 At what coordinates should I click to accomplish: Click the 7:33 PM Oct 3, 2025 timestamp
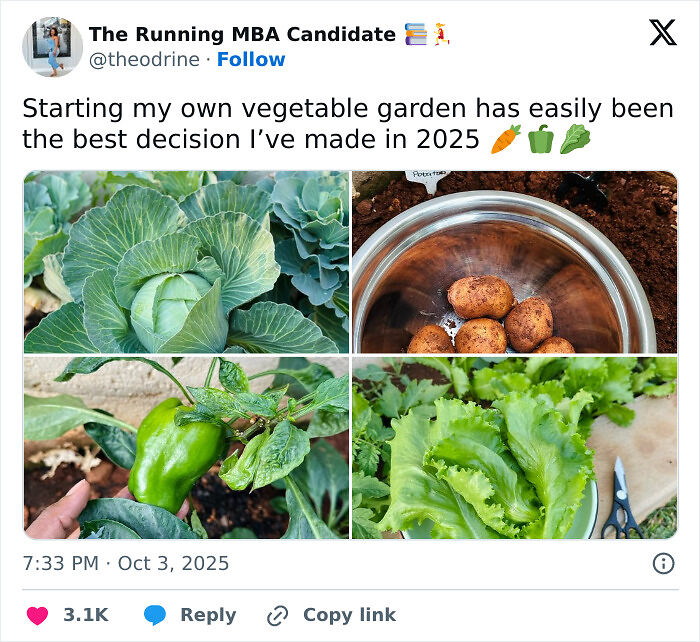[x=126, y=564]
